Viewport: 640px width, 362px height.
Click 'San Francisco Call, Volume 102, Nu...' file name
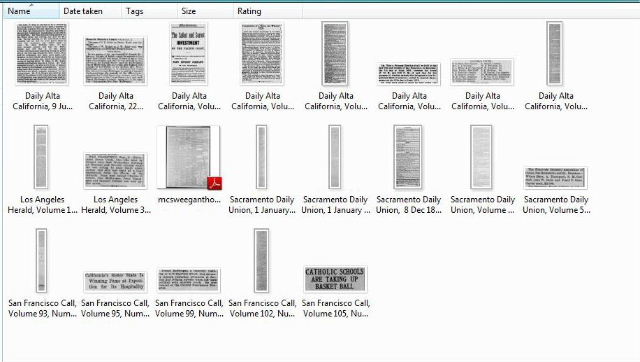point(262,309)
